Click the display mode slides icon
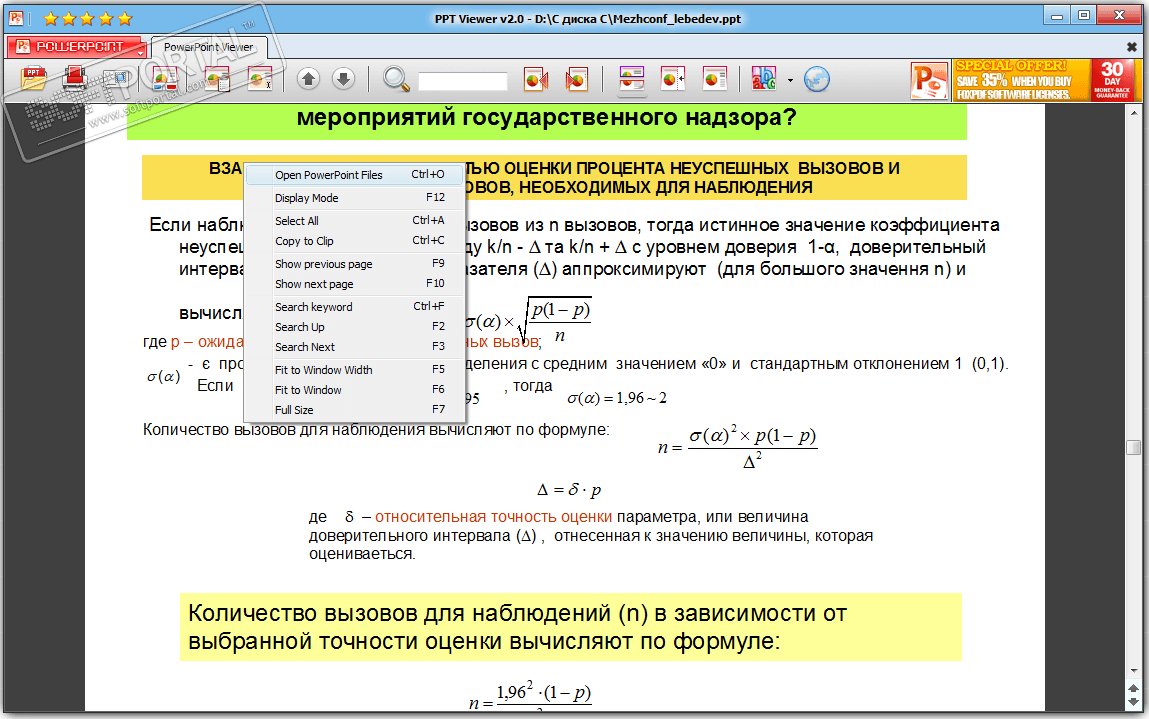The height and width of the screenshot is (719, 1149). pos(165,78)
